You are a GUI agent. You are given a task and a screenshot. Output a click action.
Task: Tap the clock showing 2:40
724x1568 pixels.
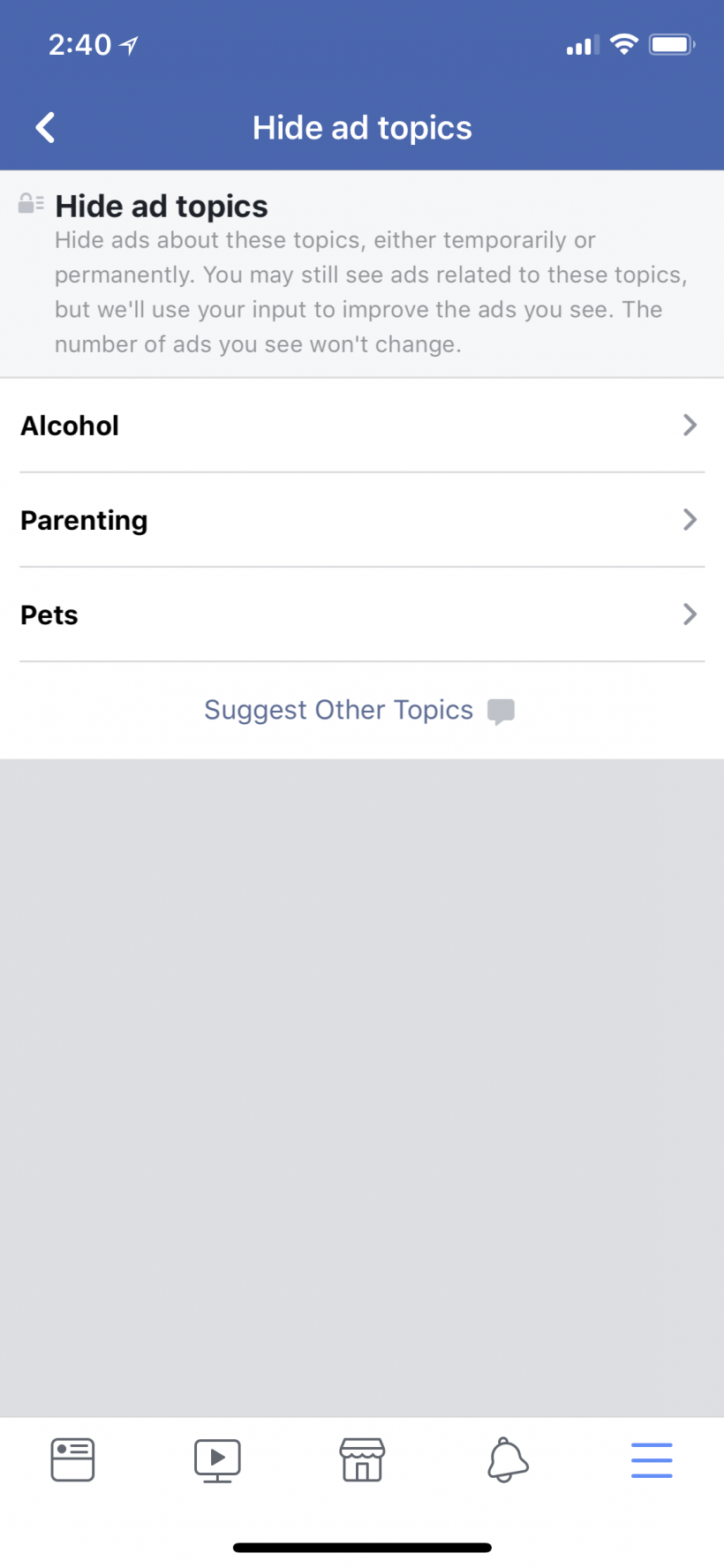tap(79, 44)
